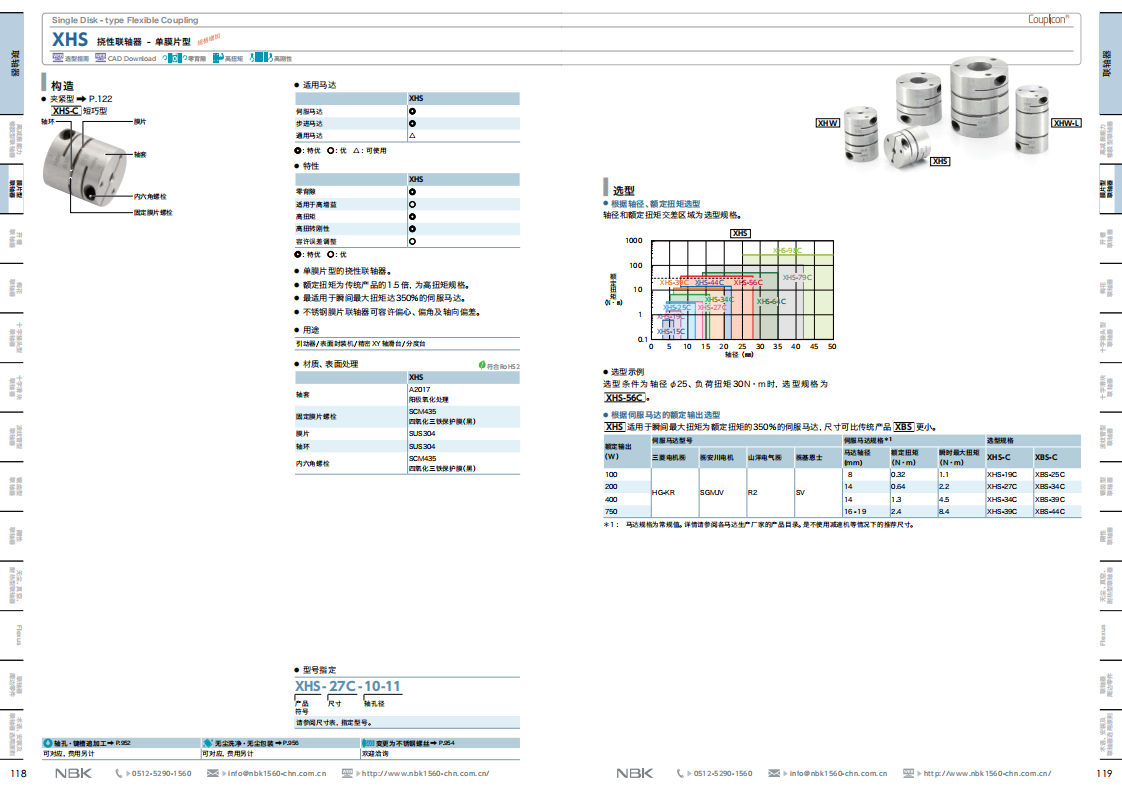1122x793 pixels.
Task: Open the CAD Download link
Action: coord(132,59)
